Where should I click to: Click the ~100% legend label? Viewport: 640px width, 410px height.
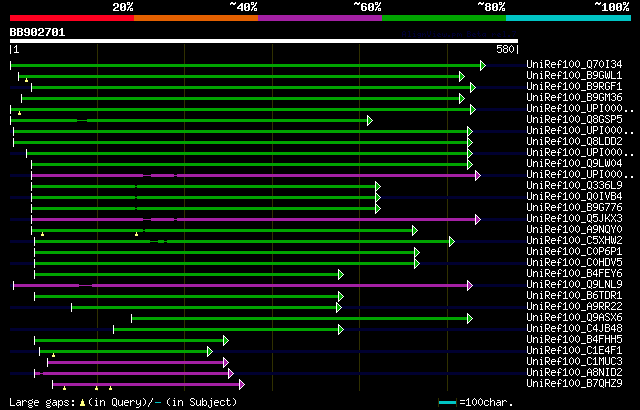pos(611,7)
